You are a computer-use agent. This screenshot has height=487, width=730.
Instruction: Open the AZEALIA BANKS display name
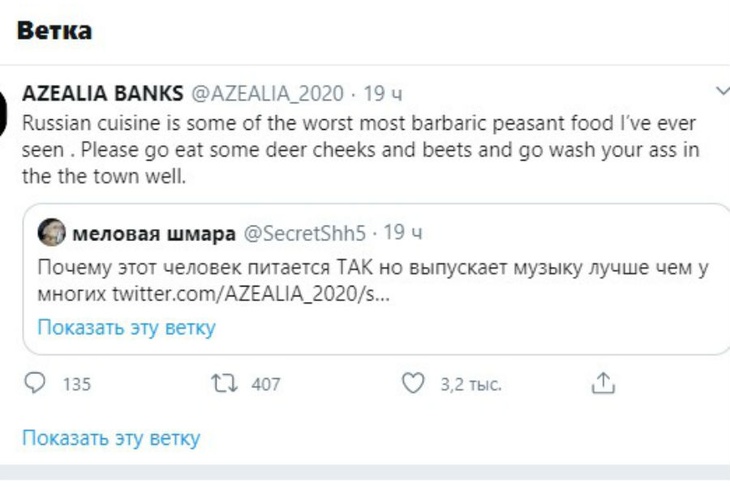(x=102, y=94)
